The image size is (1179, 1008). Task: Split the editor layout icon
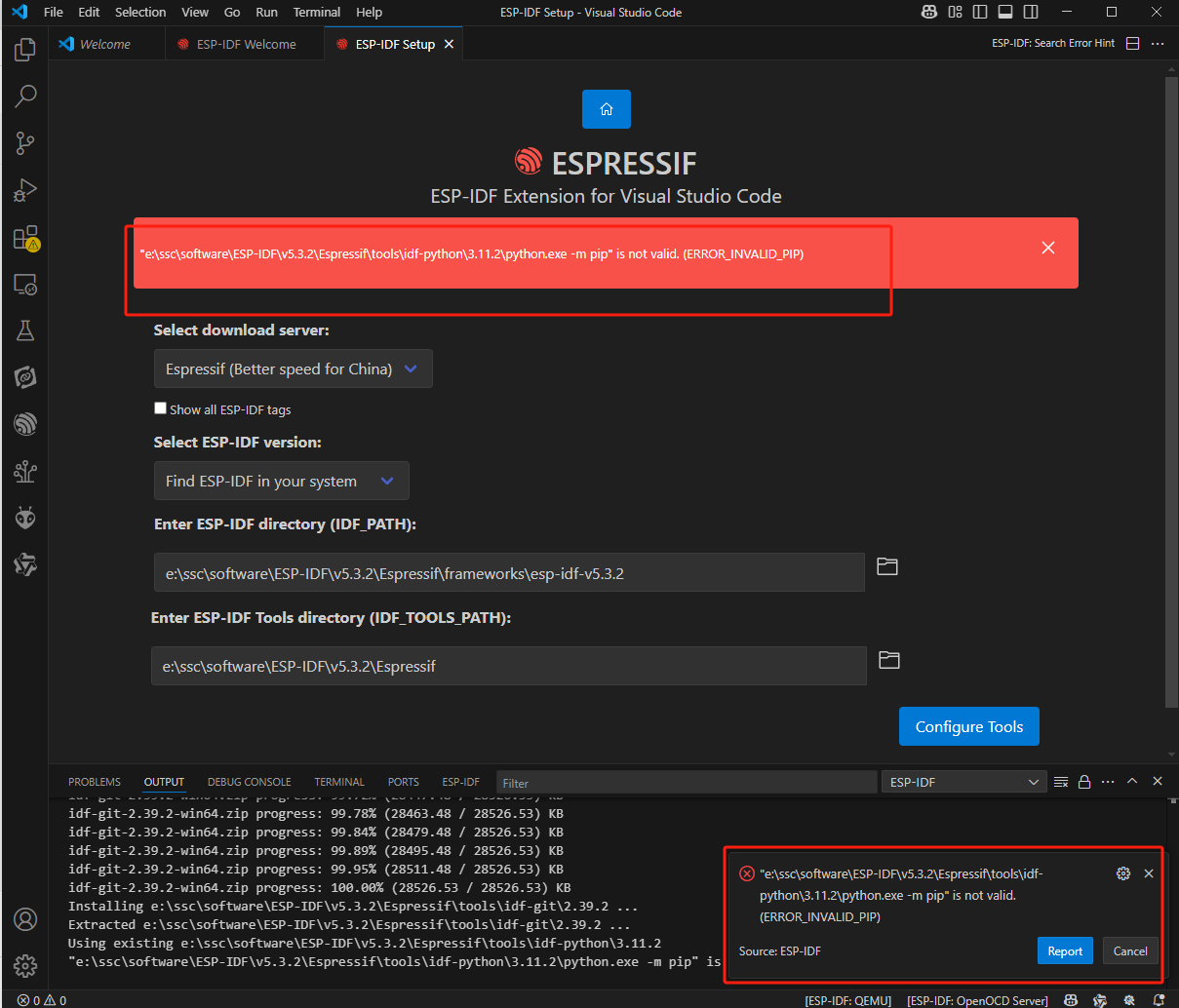tap(1132, 44)
